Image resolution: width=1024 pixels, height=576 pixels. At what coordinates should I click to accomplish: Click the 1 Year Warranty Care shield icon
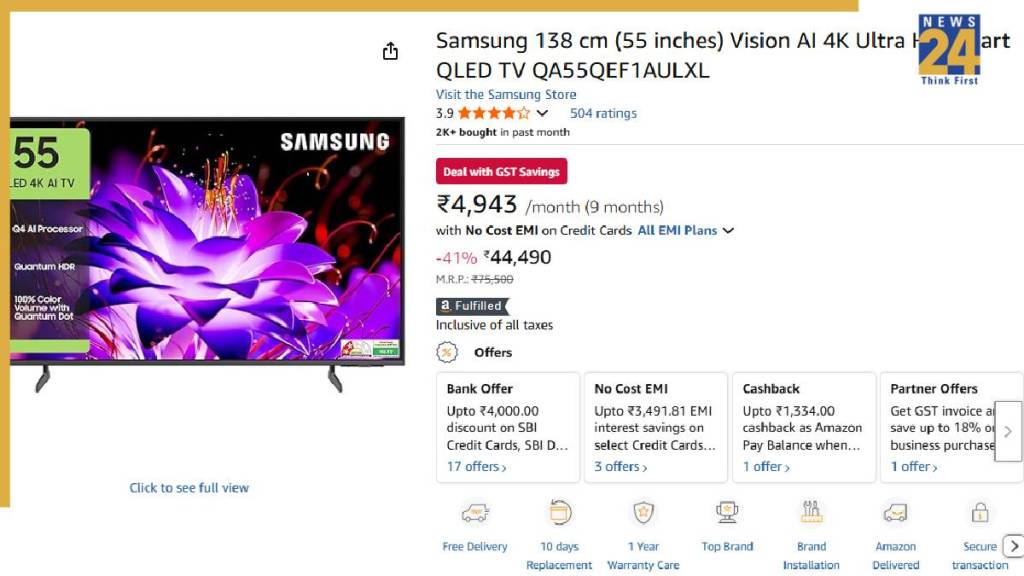tap(643, 513)
